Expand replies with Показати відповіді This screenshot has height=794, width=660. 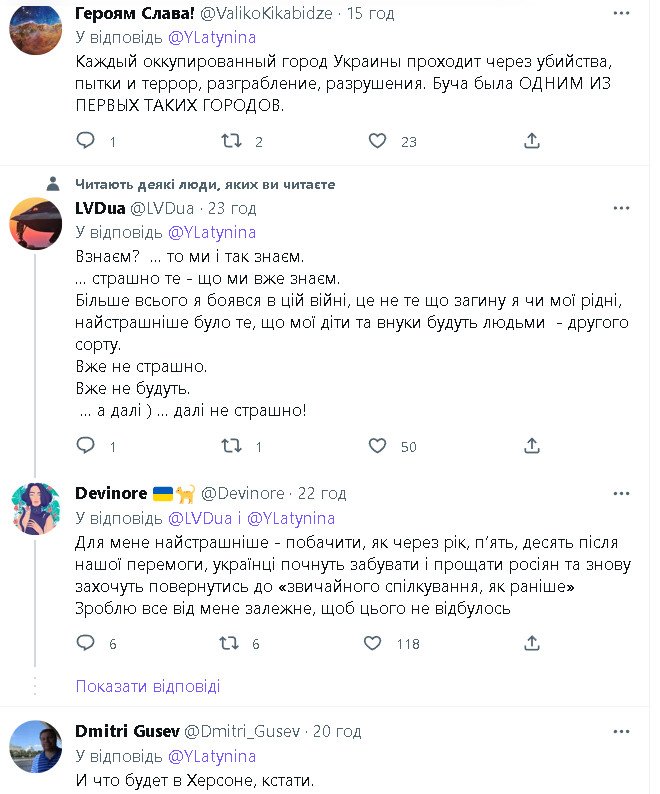[x=148, y=687]
